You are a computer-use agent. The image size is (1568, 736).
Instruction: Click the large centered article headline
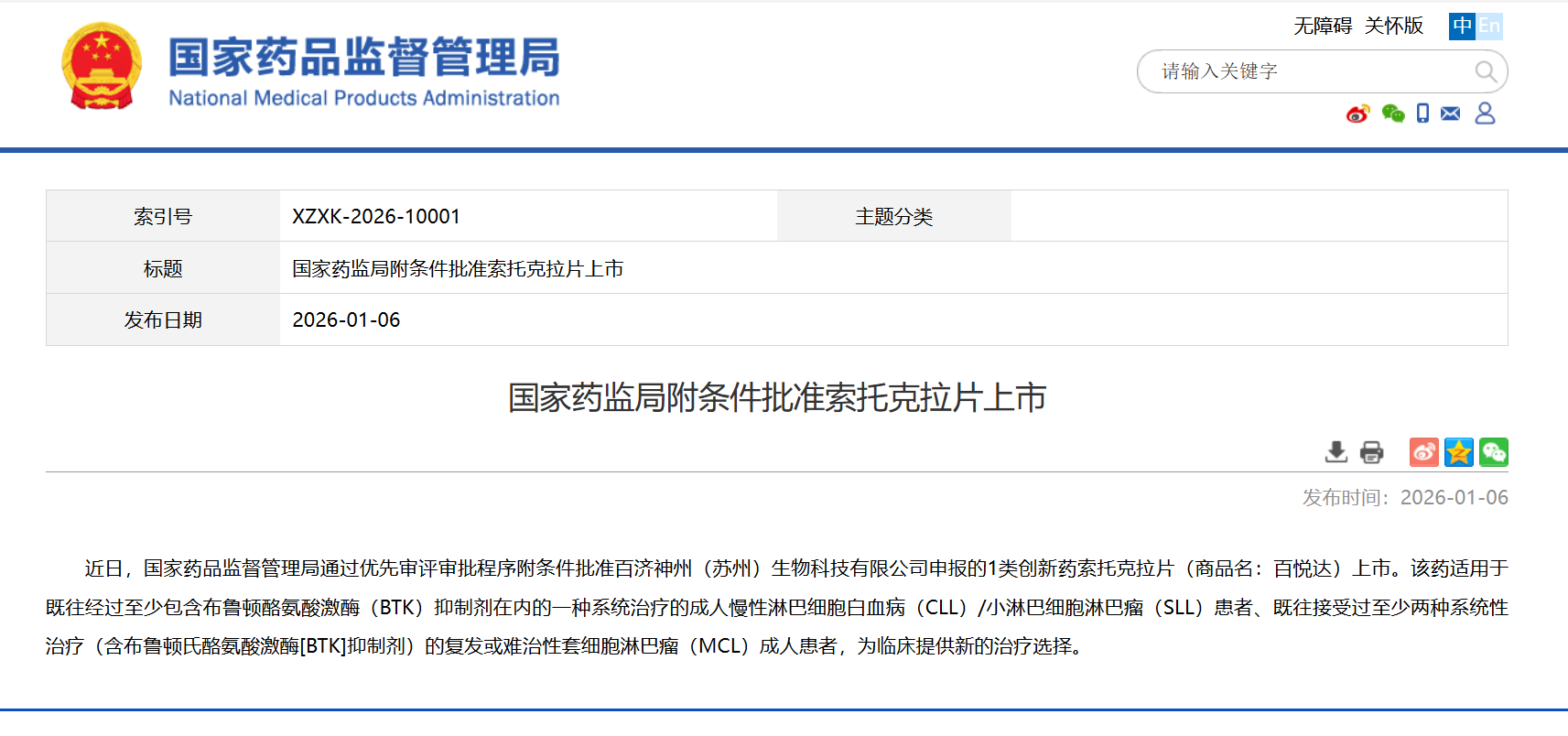click(776, 398)
